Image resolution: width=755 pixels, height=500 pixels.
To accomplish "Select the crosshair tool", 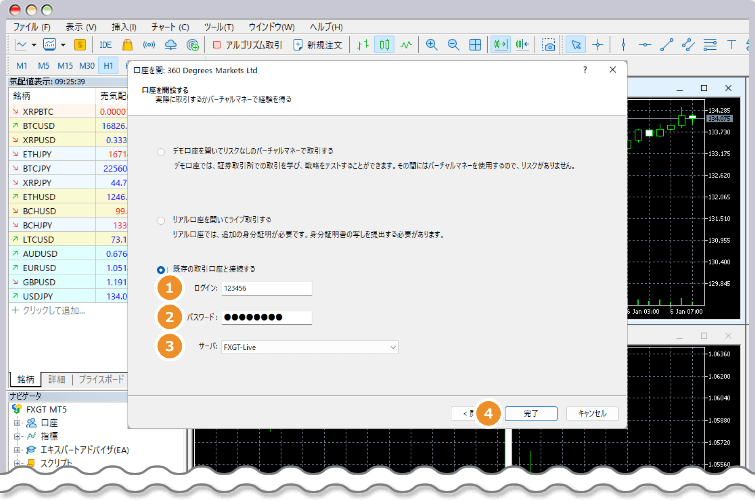I will (x=598, y=45).
